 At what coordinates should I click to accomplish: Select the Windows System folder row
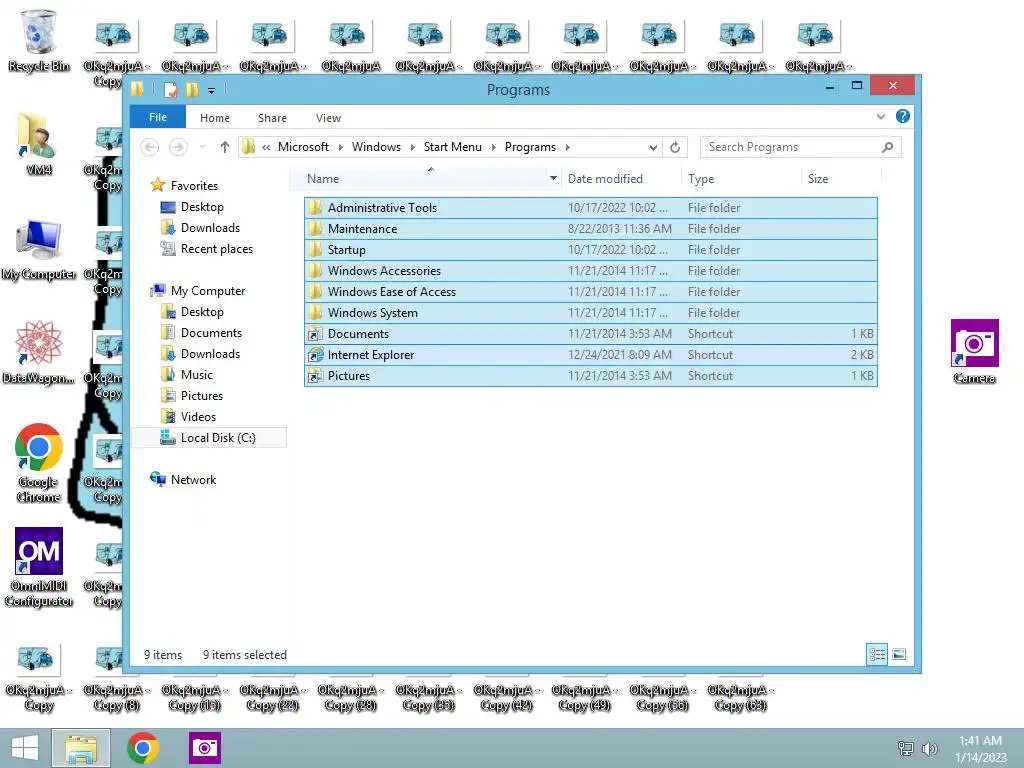pos(590,313)
